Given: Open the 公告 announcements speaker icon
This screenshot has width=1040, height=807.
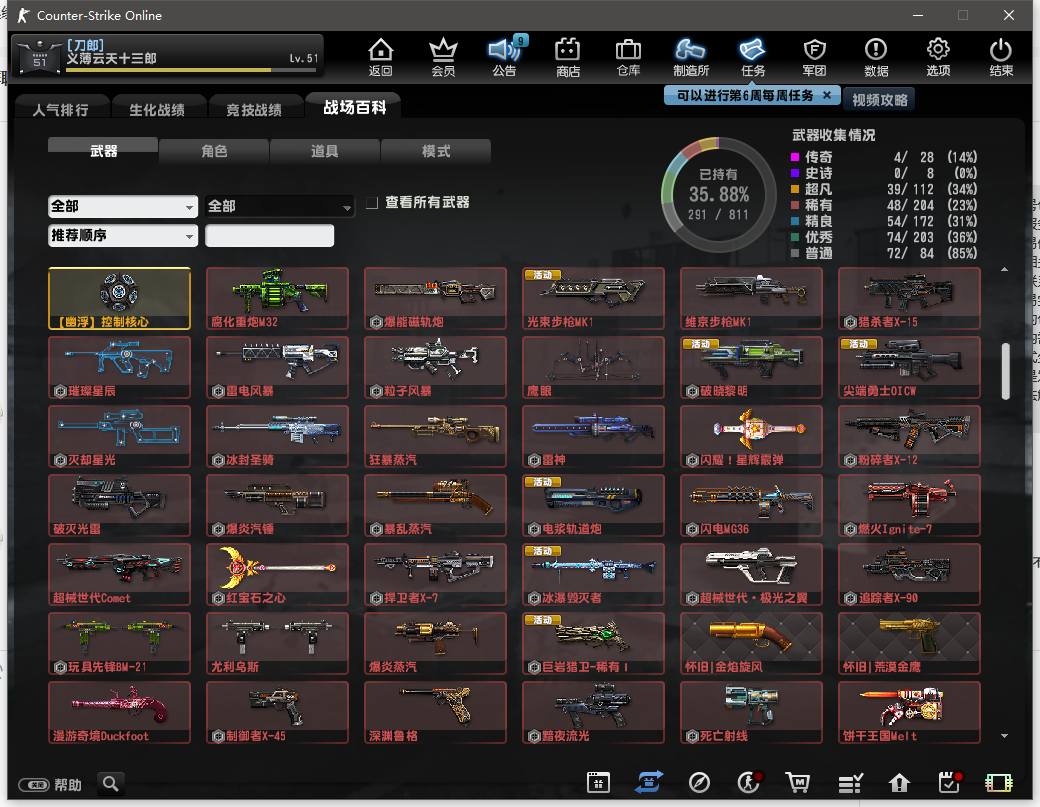Looking at the screenshot, I should [505, 57].
